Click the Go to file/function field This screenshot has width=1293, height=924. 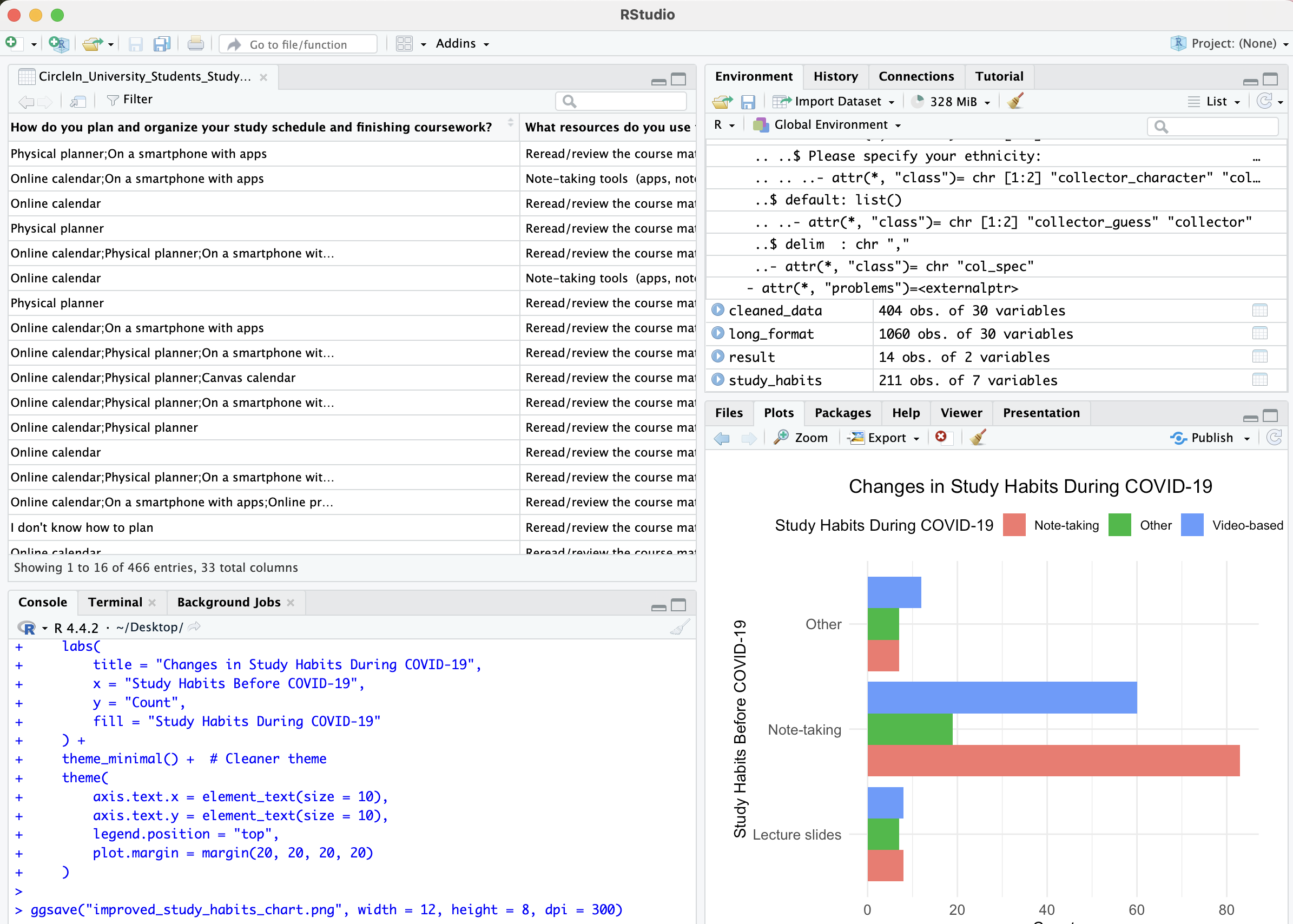[298, 44]
